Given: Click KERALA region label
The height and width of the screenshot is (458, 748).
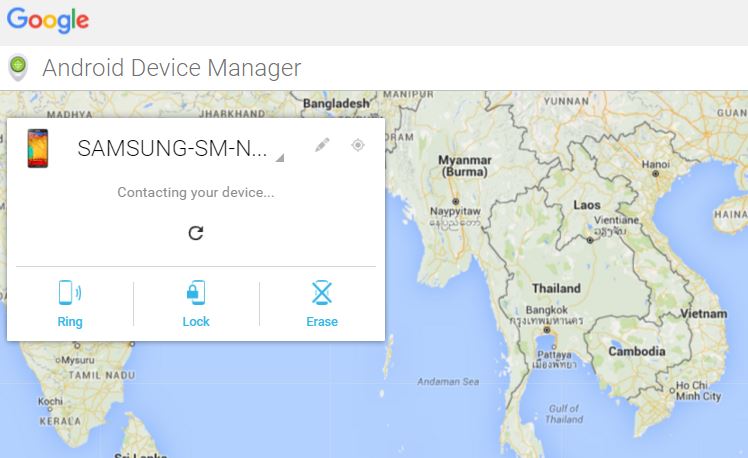Looking at the screenshot, I should [60, 421].
